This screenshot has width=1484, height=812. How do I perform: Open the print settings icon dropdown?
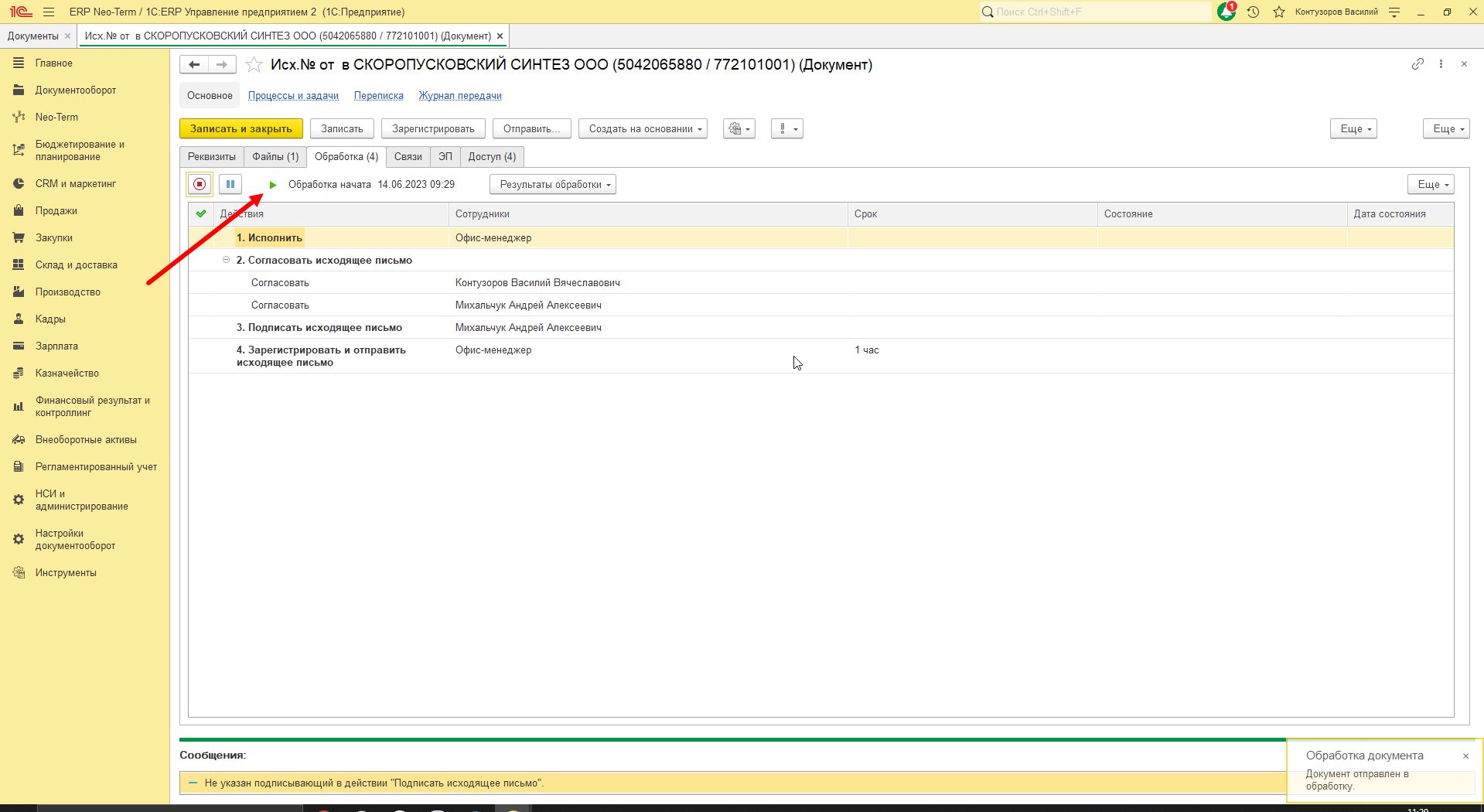tap(739, 129)
